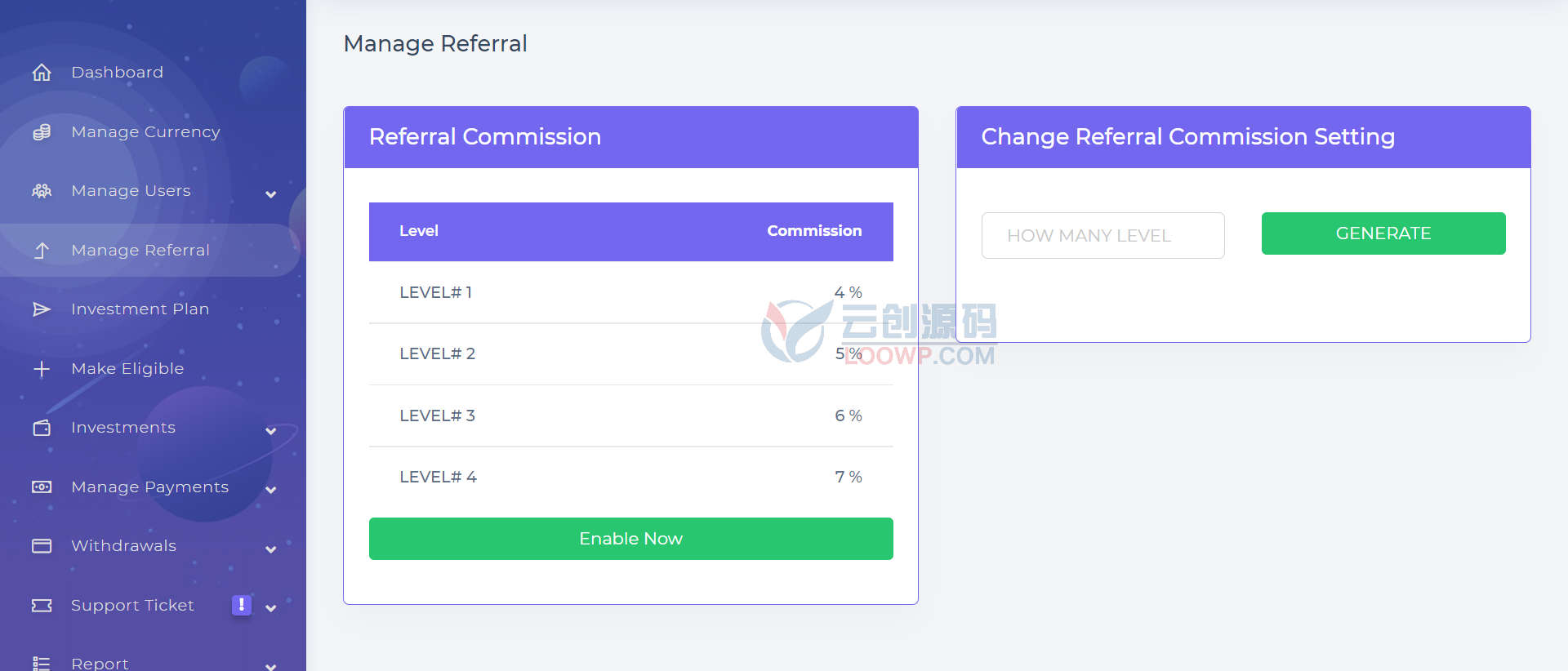This screenshot has width=1568, height=671.
Task: Expand the Withdrawals submenu chevron
Action: tap(271, 549)
